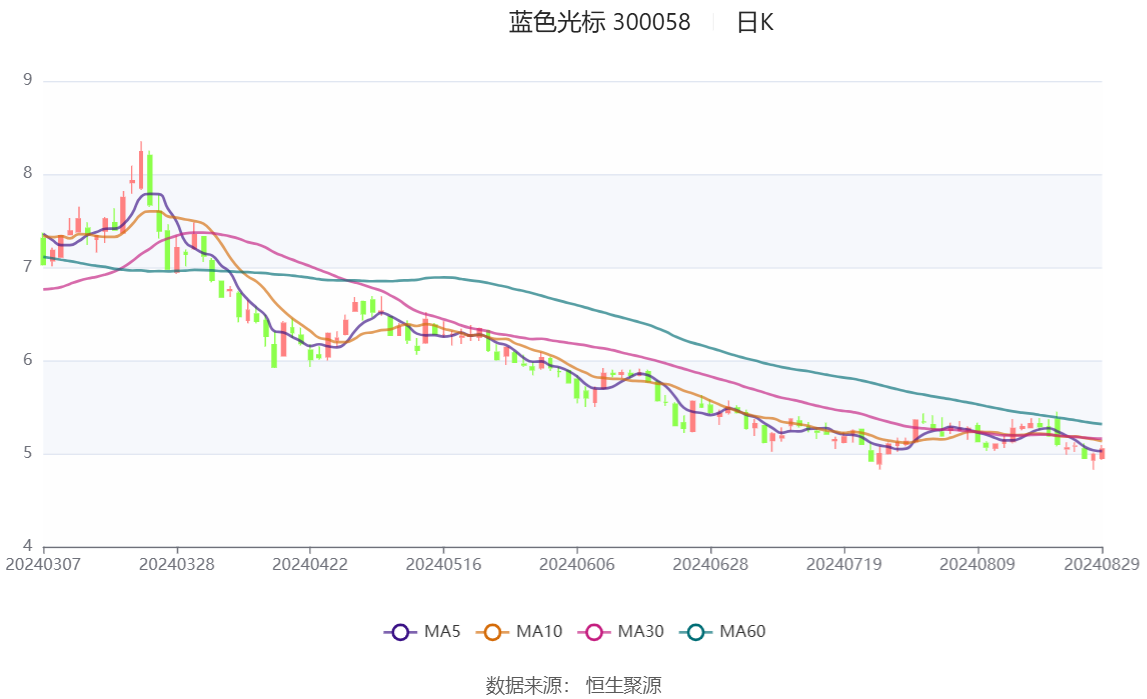This screenshot has width=1147, height=699.
Task: Toggle the MA30 legend series
Action: pyautogui.click(x=621, y=632)
